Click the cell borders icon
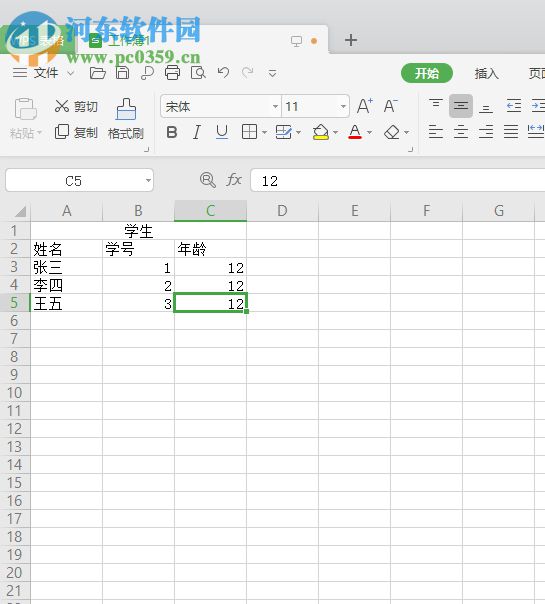The width and height of the screenshot is (545, 604). click(249, 132)
